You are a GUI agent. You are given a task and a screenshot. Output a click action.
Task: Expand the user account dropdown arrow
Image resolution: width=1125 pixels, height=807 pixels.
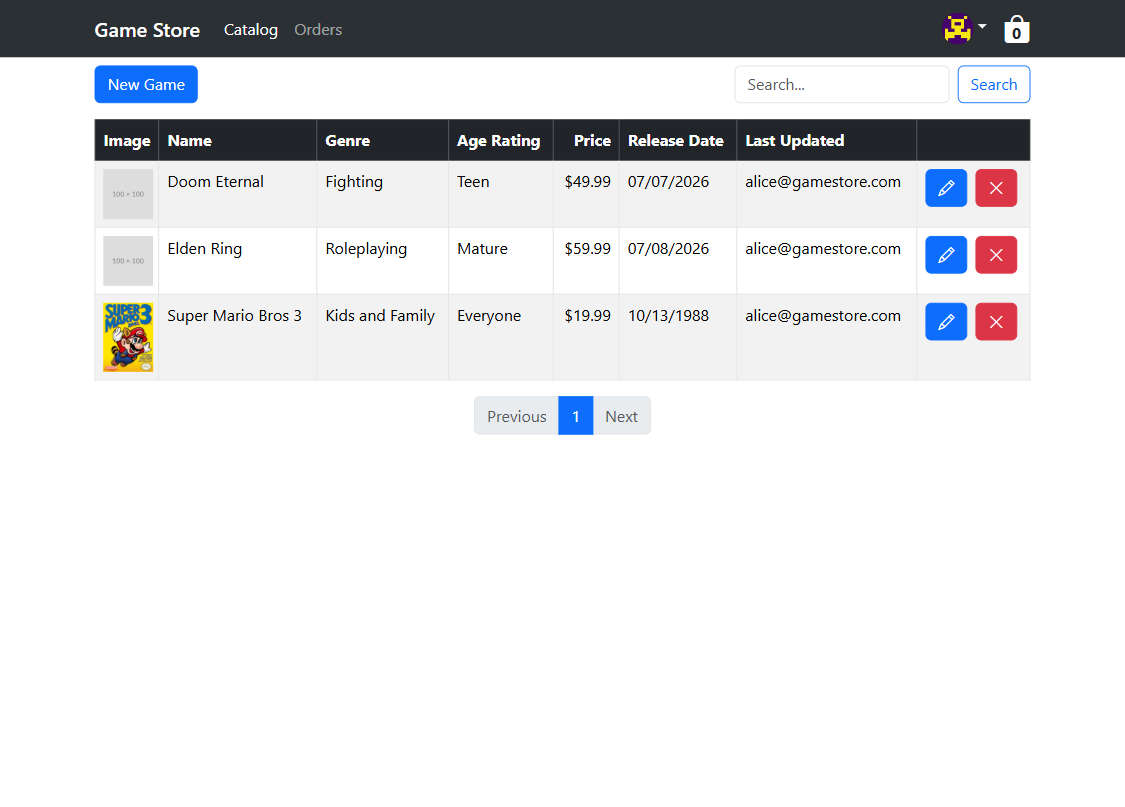[x=982, y=27]
